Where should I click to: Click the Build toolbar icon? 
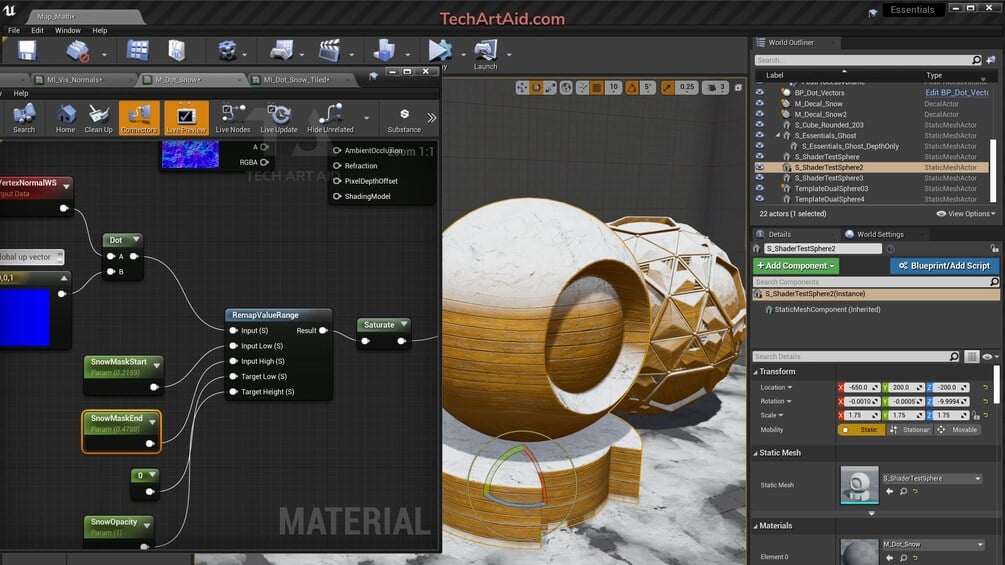(384, 50)
